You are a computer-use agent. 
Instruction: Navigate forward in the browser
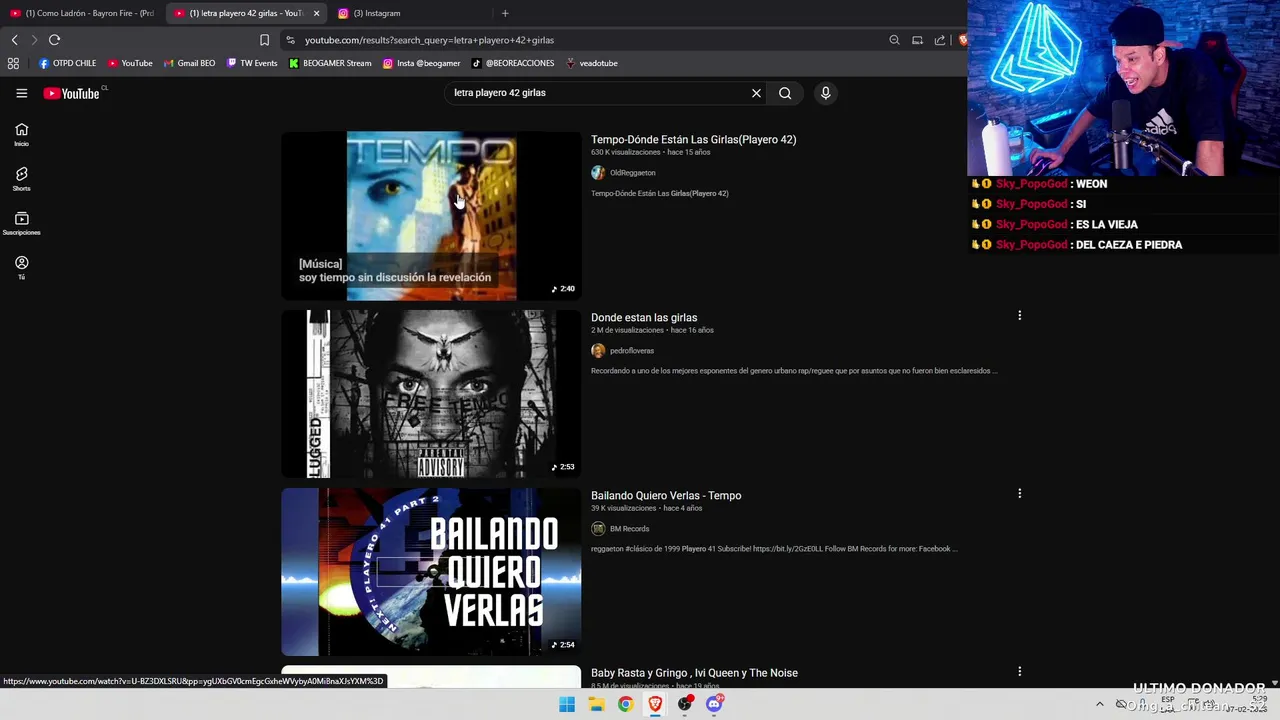(x=34, y=40)
